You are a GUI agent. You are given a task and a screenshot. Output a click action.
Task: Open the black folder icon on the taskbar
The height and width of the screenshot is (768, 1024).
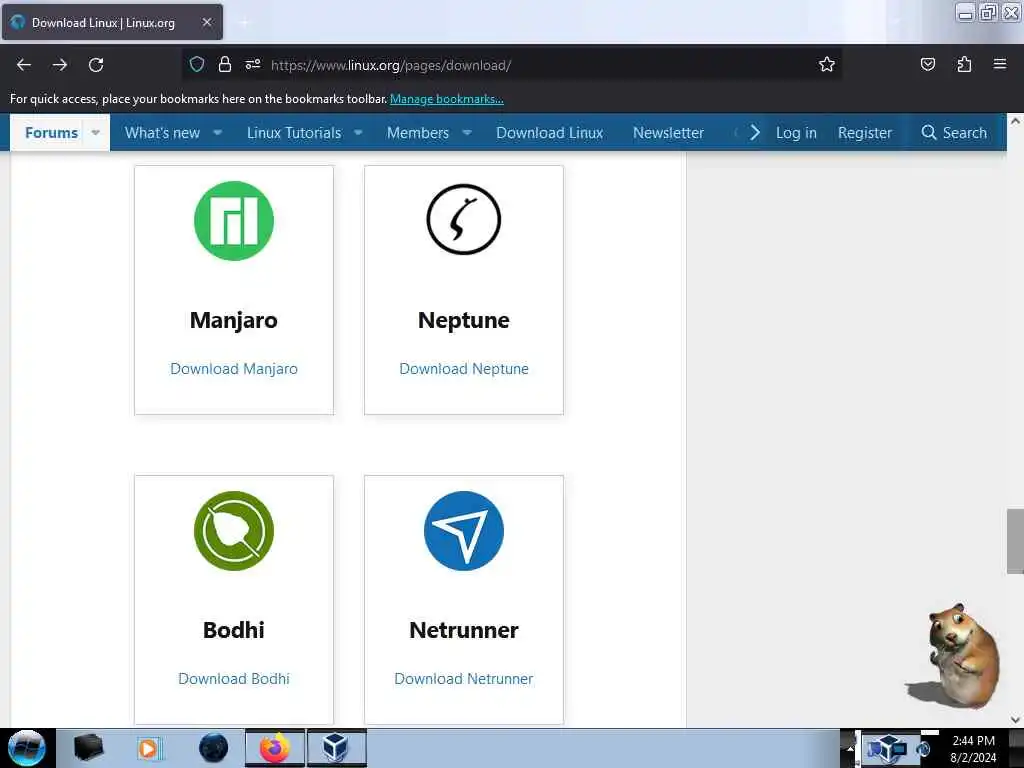pyautogui.click(x=89, y=748)
